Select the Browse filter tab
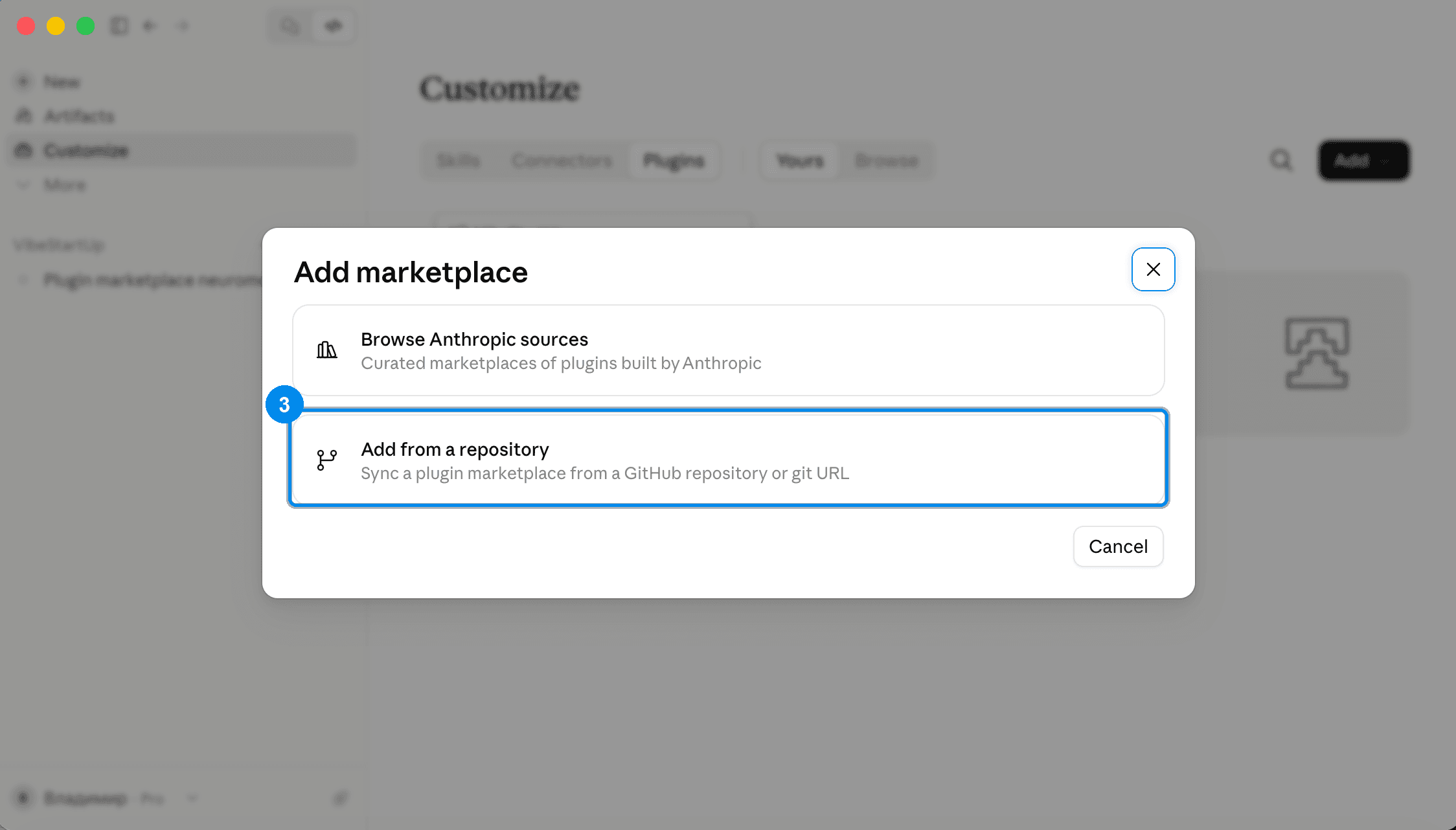Screen dimensions: 1456x830 pyautogui.click(x=887, y=161)
